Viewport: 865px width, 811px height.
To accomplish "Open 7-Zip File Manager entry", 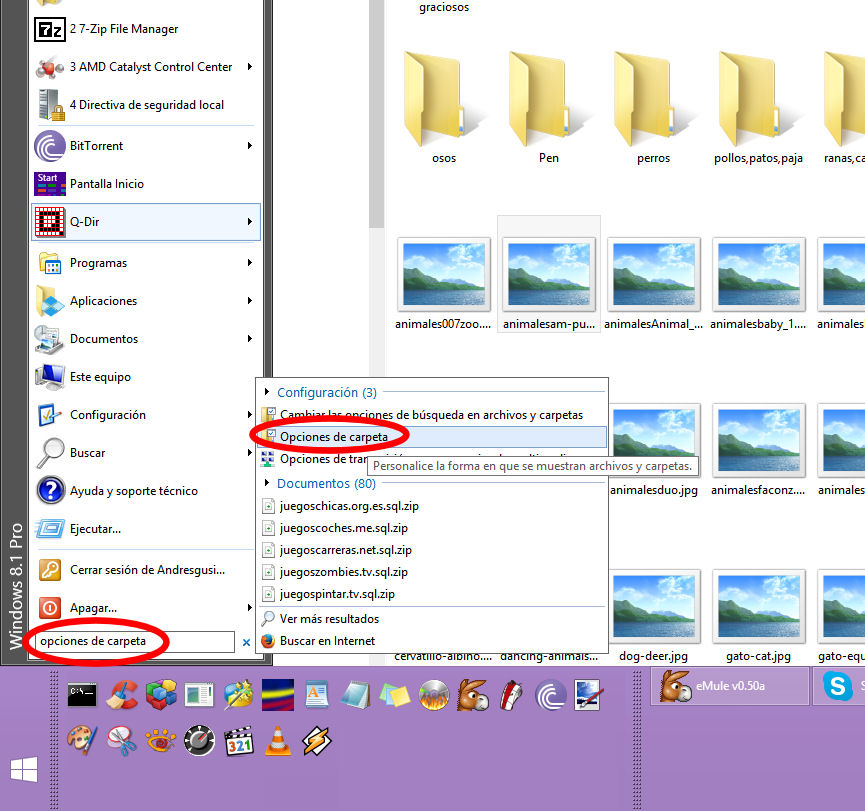I will (x=124, y=29).
